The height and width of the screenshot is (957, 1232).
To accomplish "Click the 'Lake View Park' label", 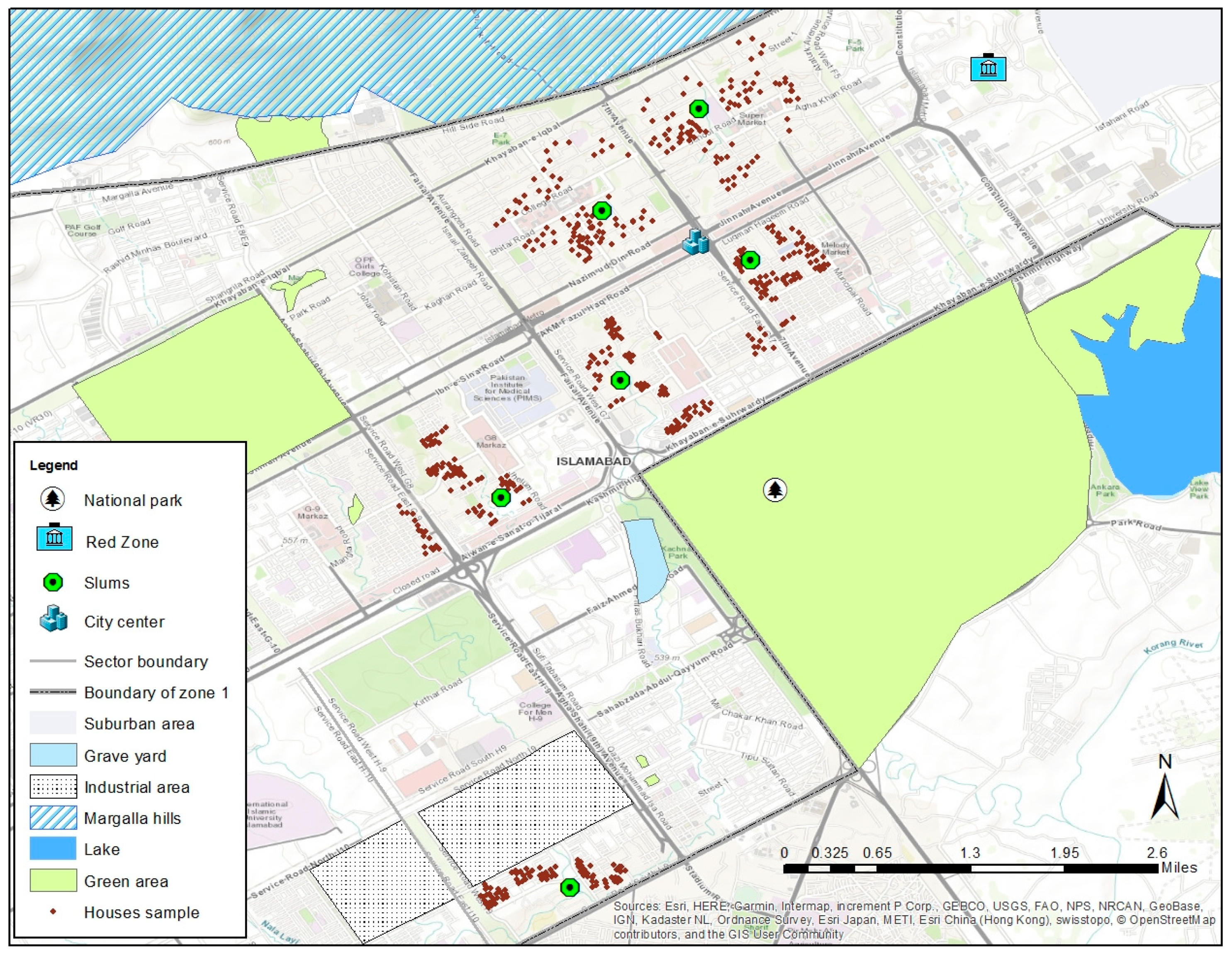I will coord(1199,489).
